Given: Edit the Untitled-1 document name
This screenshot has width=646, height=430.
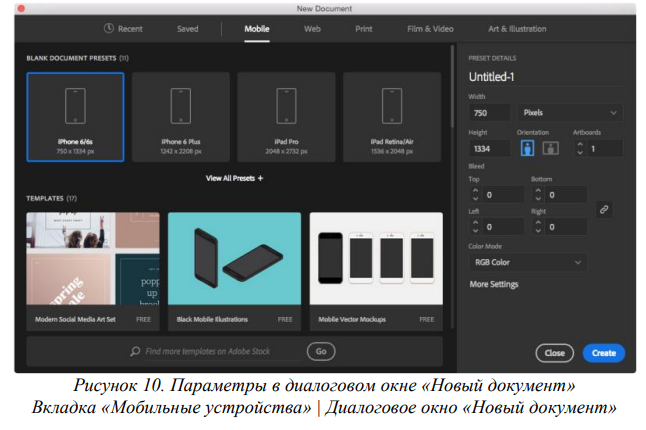Looking at the screenshot, I should click(x=545, y=77).
